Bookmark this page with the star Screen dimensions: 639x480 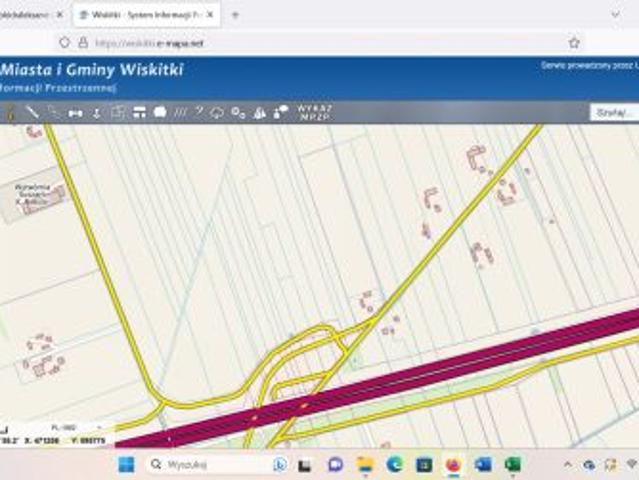[574, 43]
